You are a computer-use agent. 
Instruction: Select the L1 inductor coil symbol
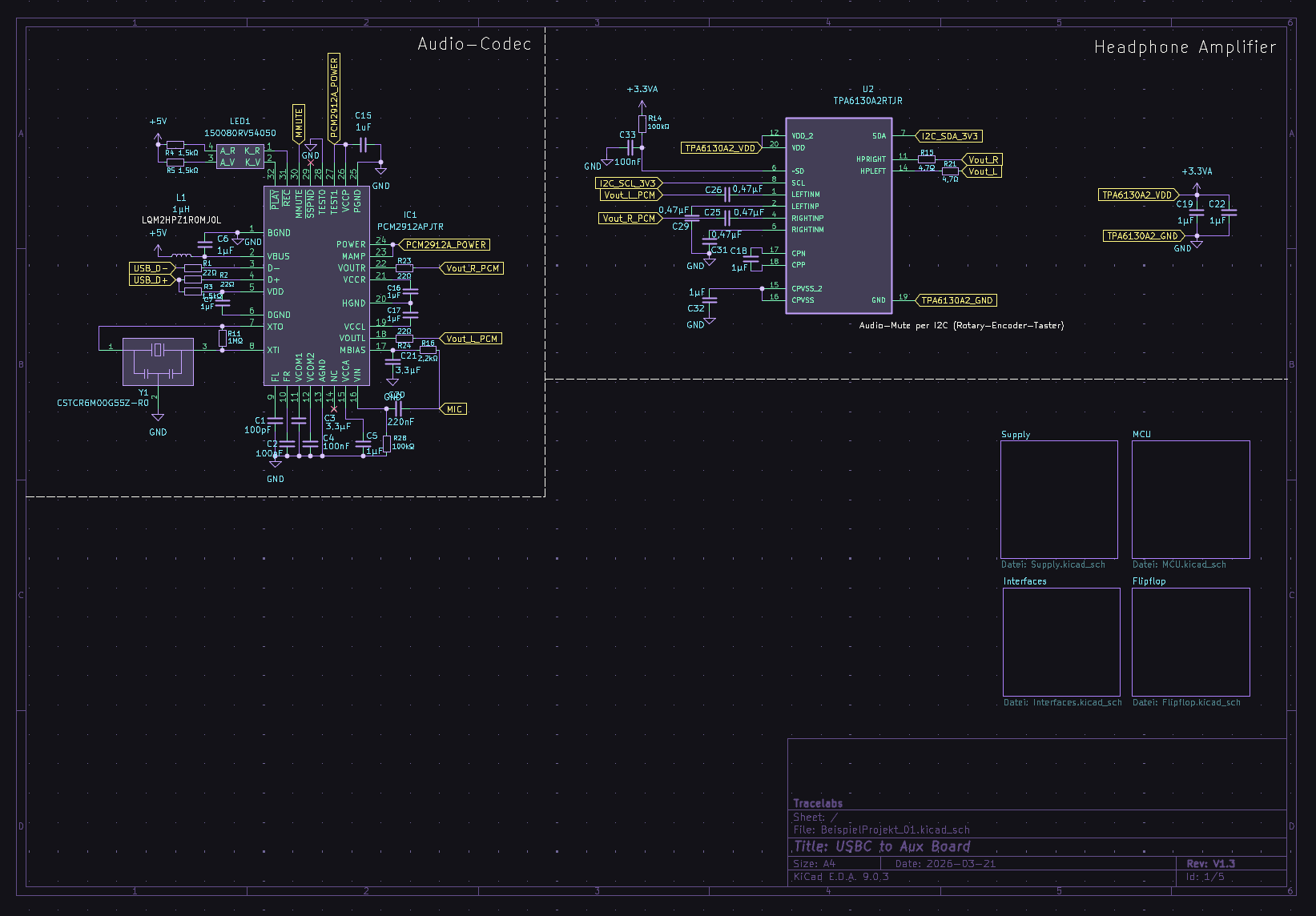coord(182,256)
